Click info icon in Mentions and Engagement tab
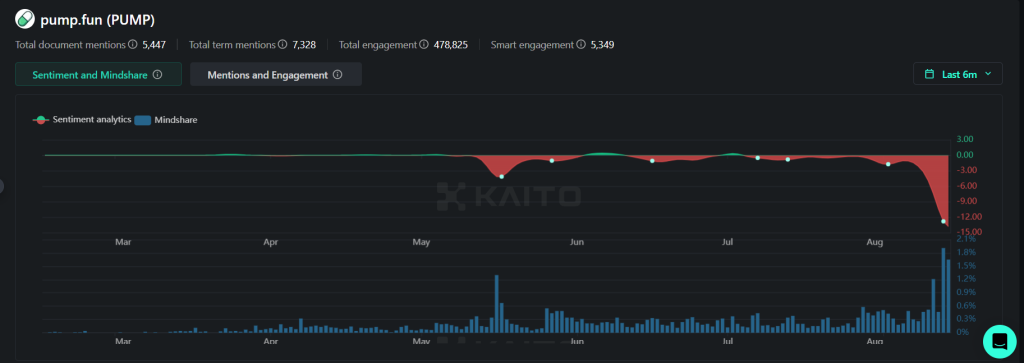This screenshot has height=363, width=1024. (338, 74)
